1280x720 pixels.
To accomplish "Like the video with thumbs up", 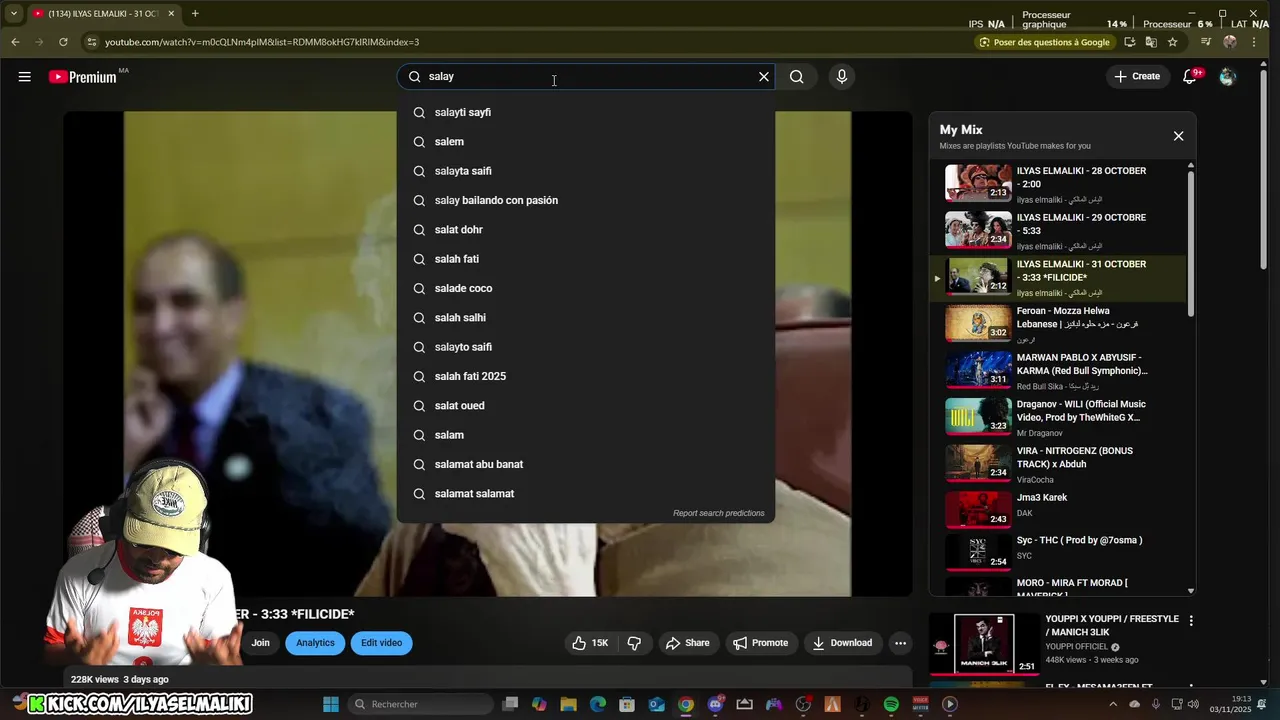I will [590, 643].
